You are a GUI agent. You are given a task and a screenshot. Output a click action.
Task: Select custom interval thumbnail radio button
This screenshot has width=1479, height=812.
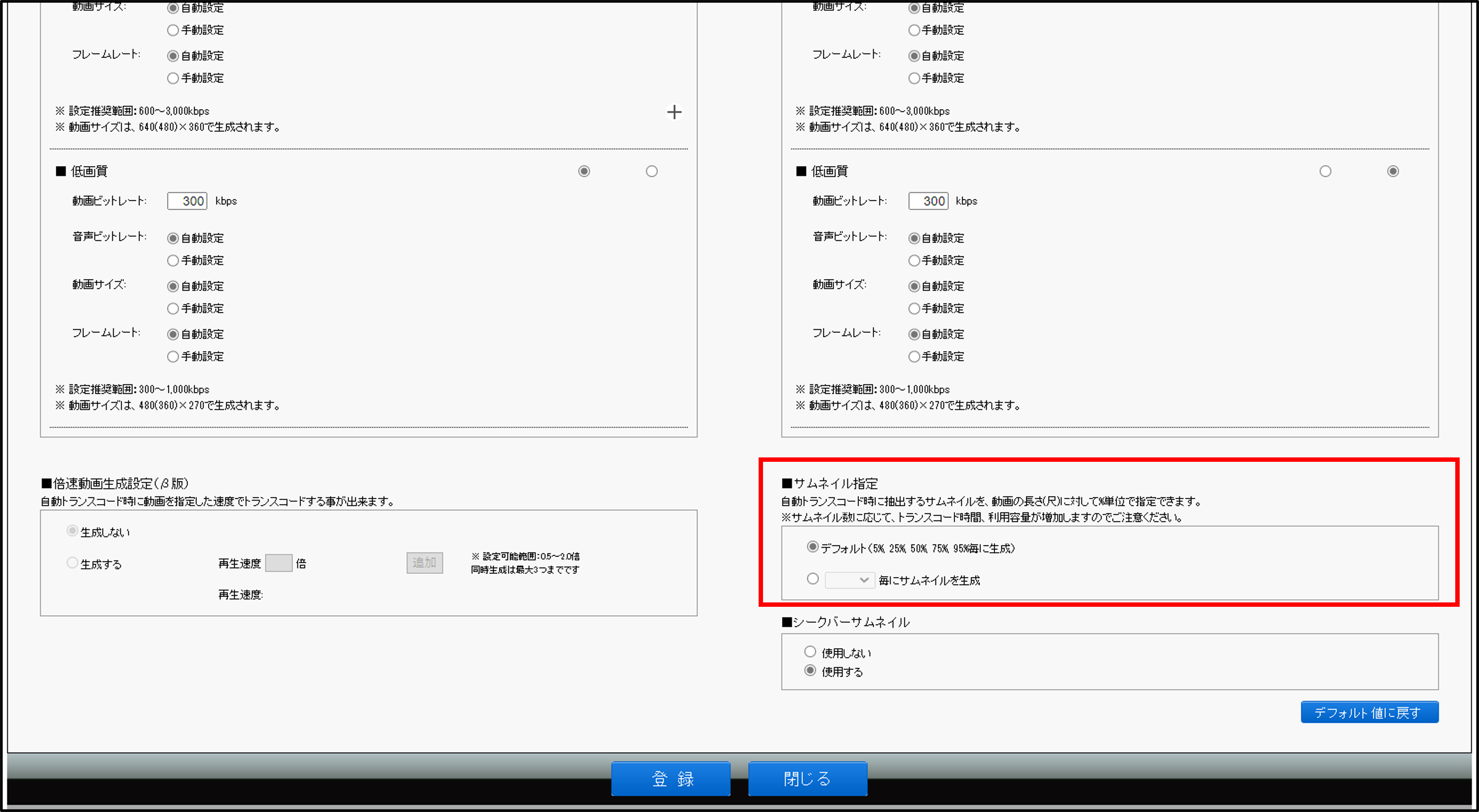(812, 579)
